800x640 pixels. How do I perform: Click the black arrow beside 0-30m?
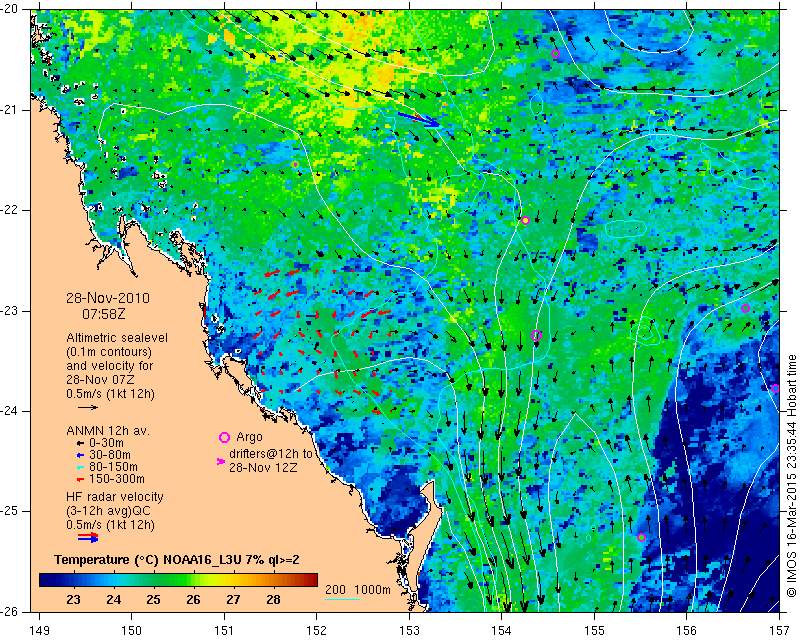click(80, 443)
